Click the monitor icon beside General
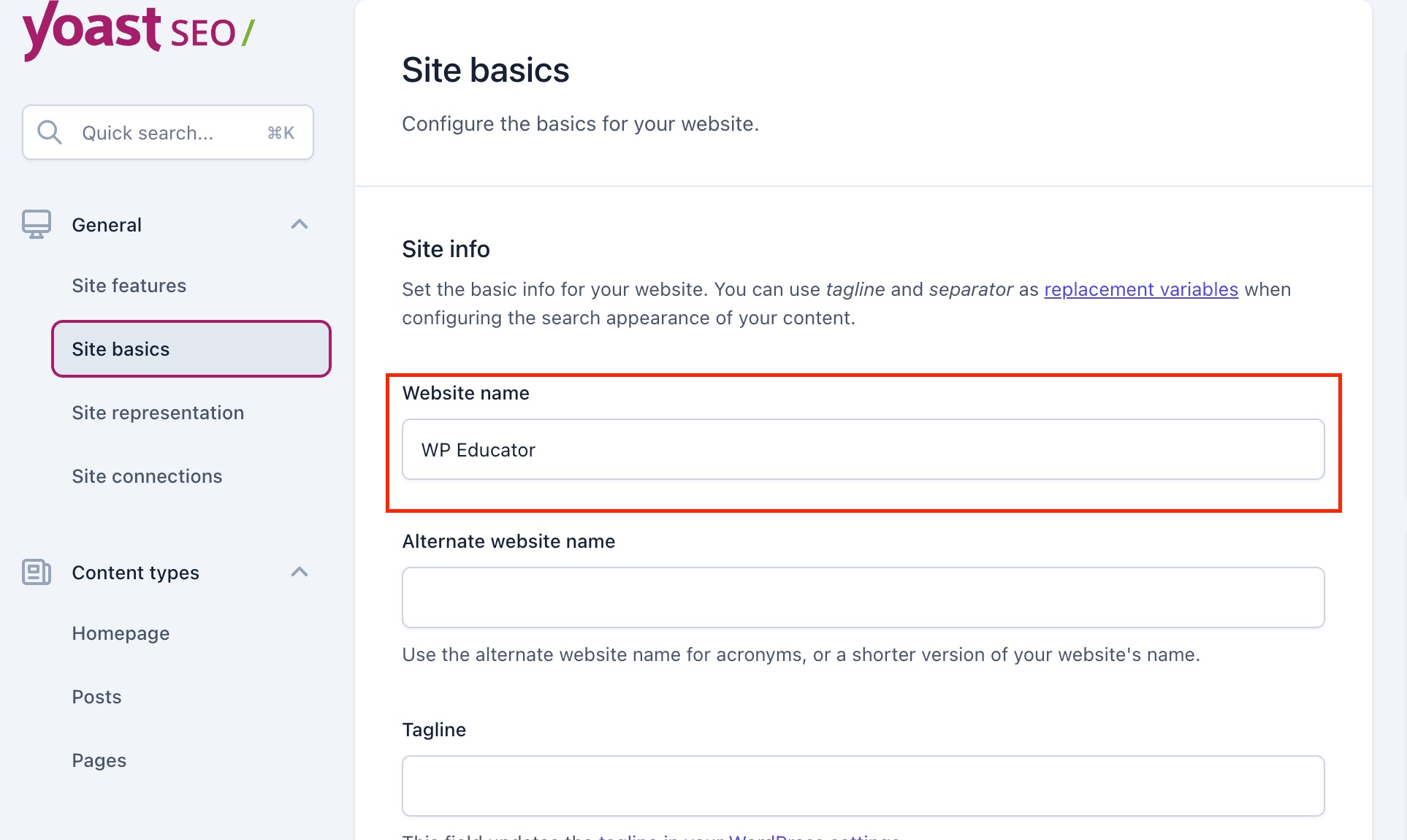1407x840 pixels. [x=37, y=224]
